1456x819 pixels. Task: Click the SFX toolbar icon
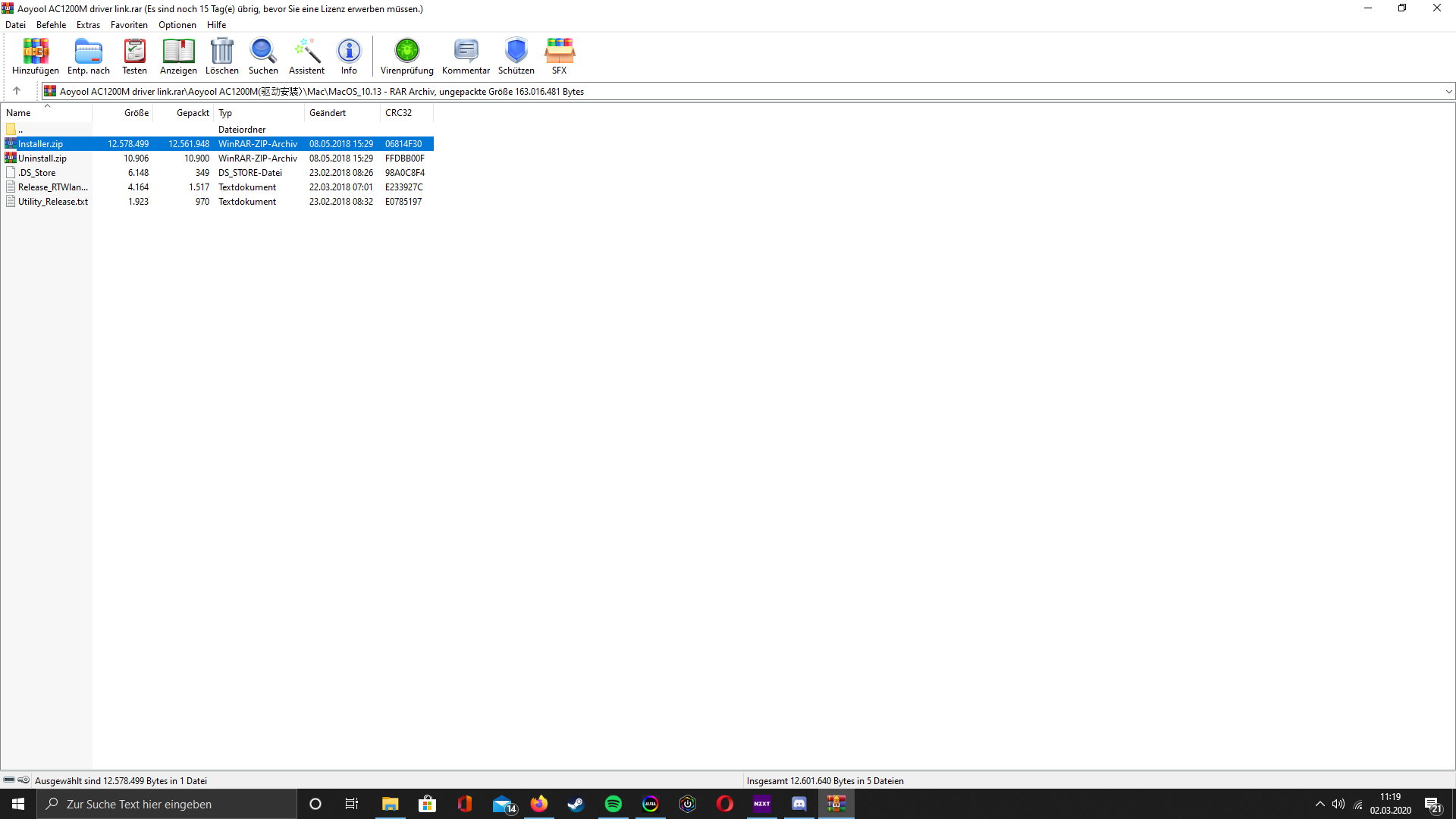point(559,56)
